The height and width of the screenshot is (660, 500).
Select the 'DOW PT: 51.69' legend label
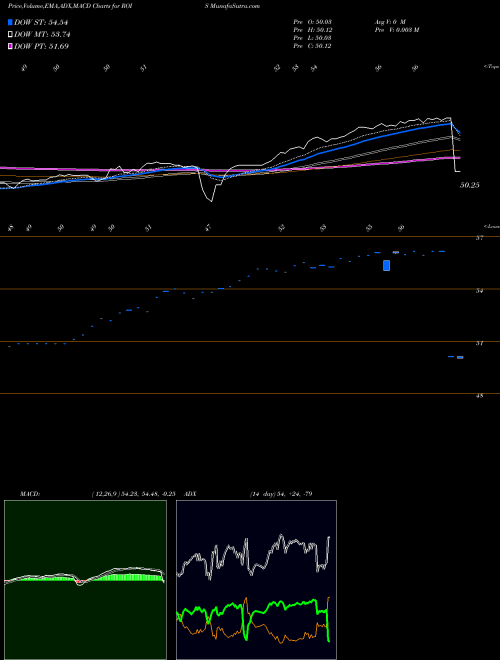[x=41, y=46]
